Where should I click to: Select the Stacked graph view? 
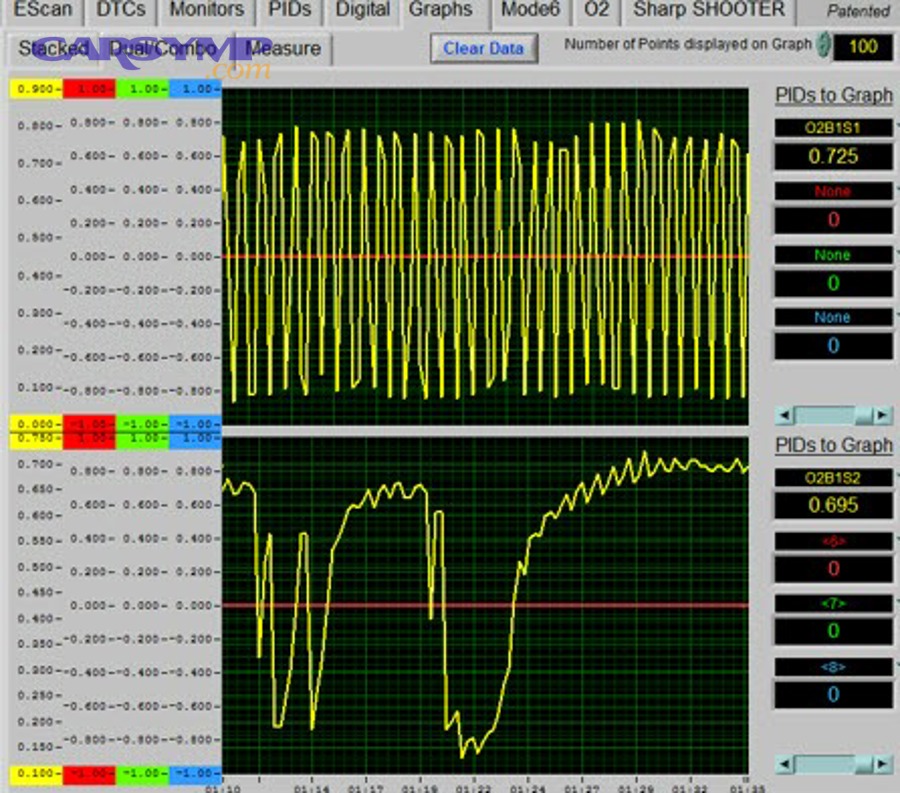pyautogui.click(x=52, y=48)
